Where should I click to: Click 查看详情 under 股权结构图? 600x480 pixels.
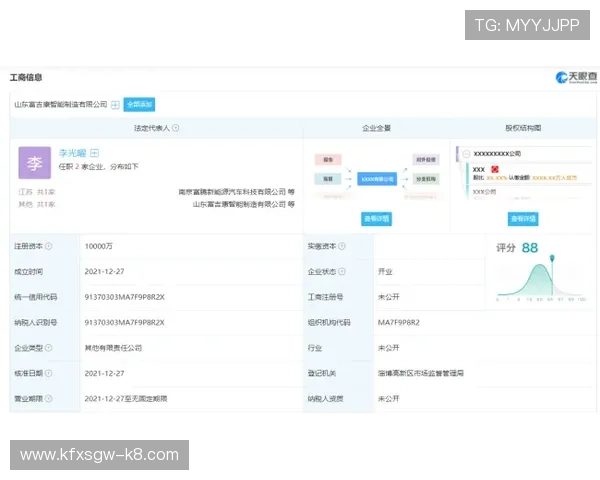tap(523, 219)
